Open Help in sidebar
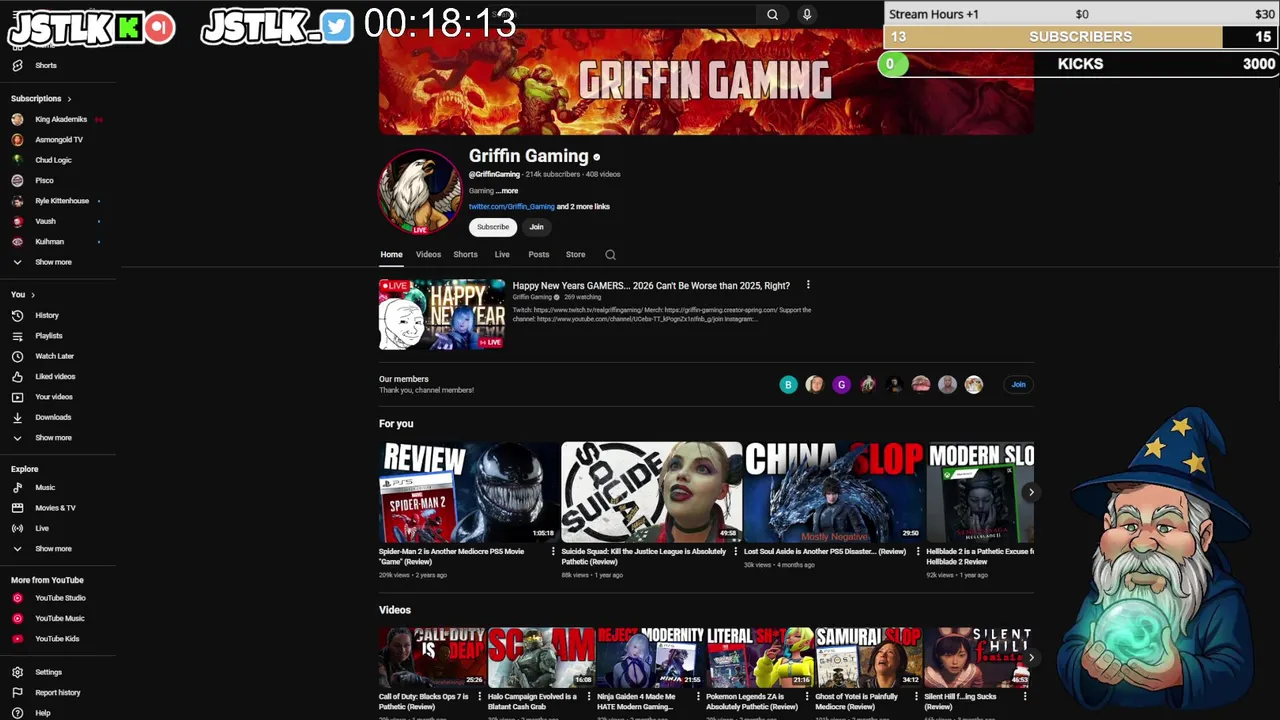1280x720 pixels. point(42,713)
